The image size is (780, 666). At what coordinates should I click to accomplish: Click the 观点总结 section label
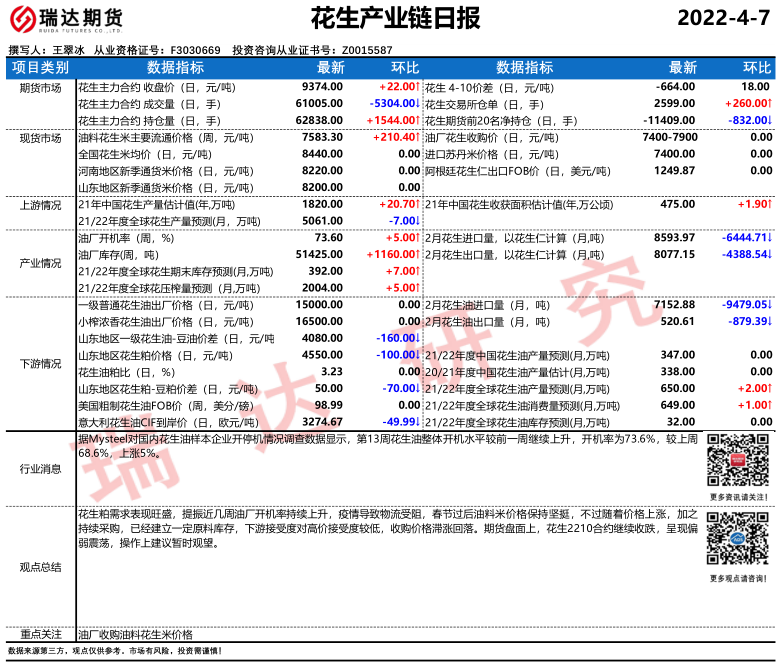[40, 567]
